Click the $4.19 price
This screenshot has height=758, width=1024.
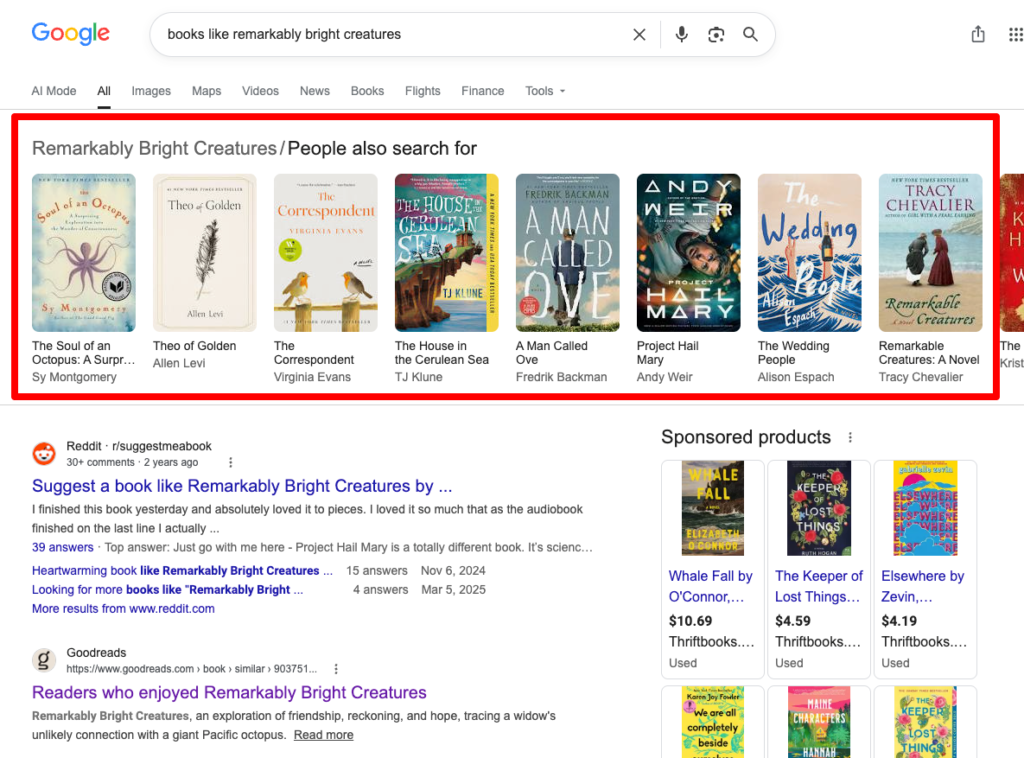click(x=899, y=621)
